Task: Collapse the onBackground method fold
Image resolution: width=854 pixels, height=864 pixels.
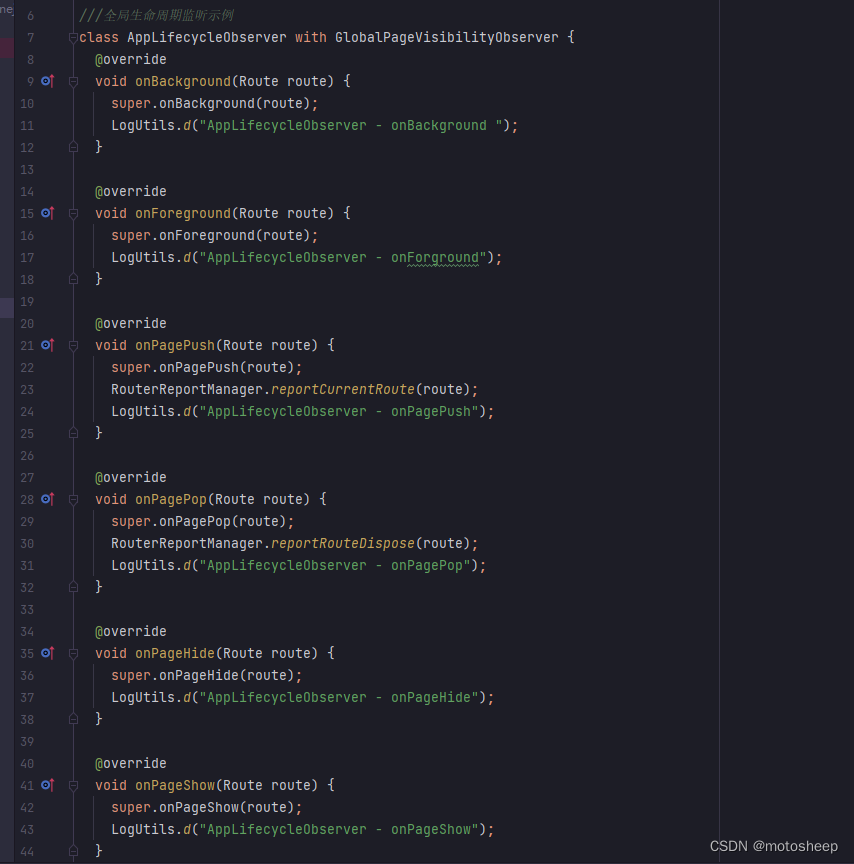Action: pyautogui.click(x=73, y=82)
